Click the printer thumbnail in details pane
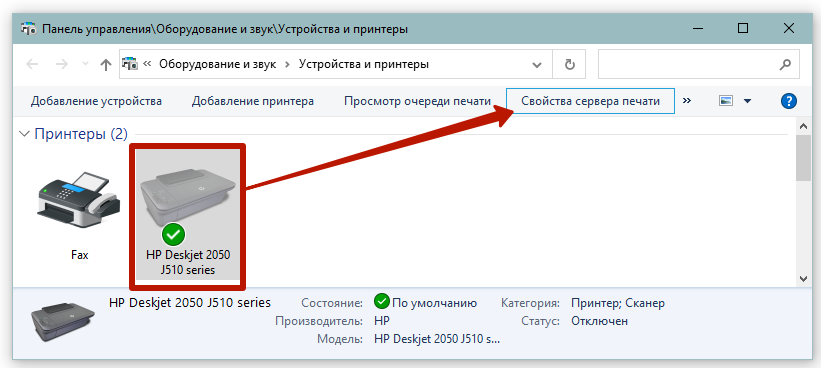Viewport: 821px width, 368px height. 63,322
